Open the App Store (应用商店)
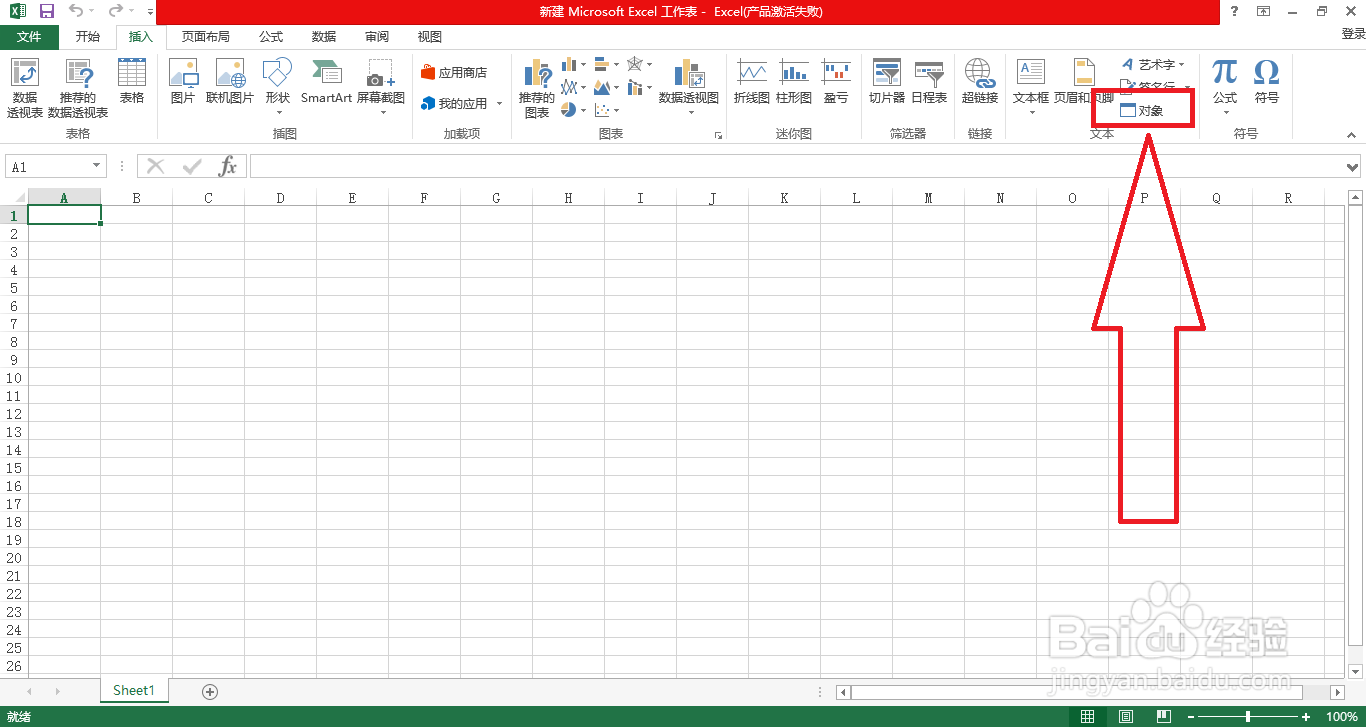Screen dimensions: 1366x727 point(455,73)
